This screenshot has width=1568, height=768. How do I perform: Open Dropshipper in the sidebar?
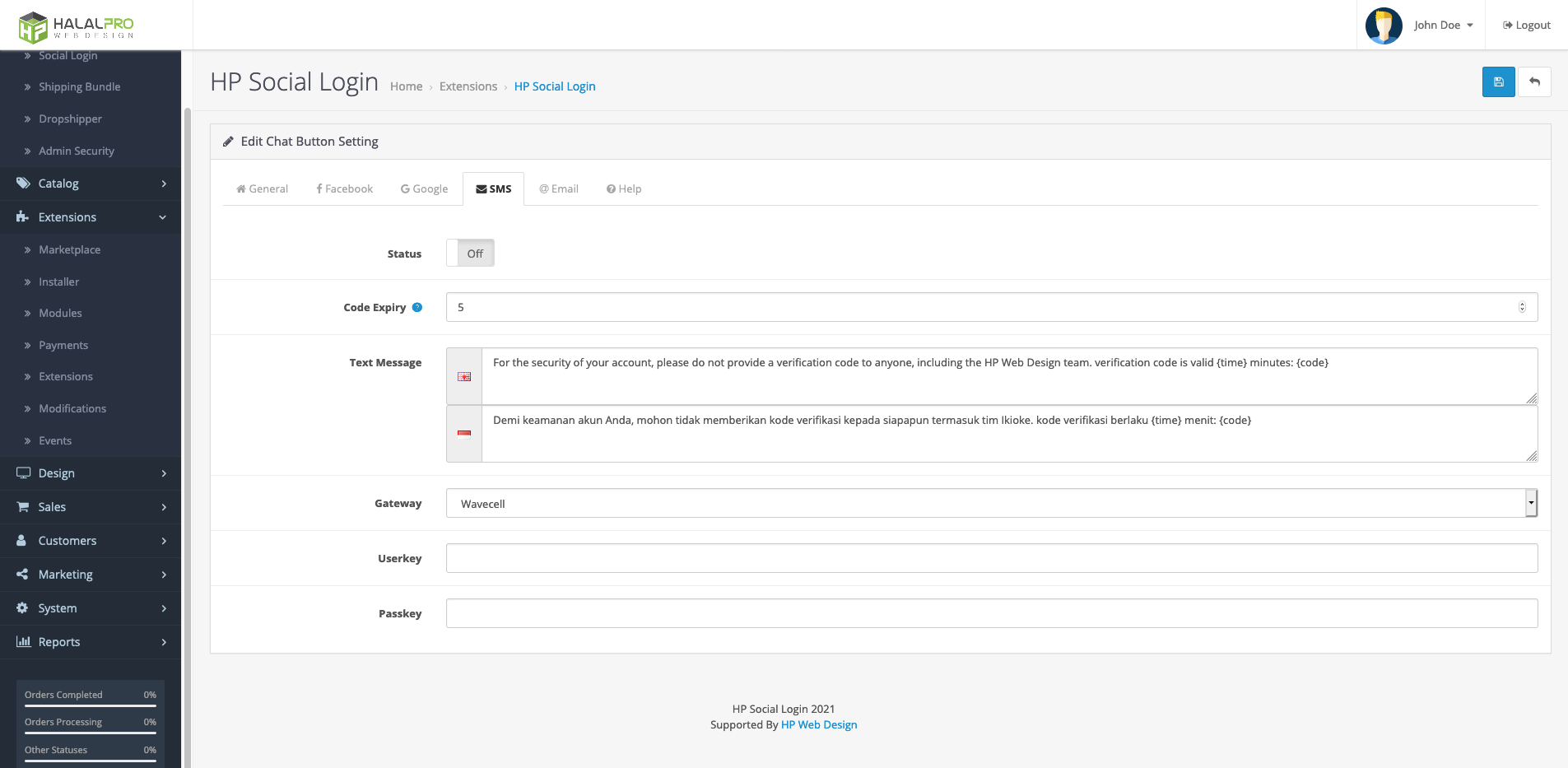click(x=70, y=119)
